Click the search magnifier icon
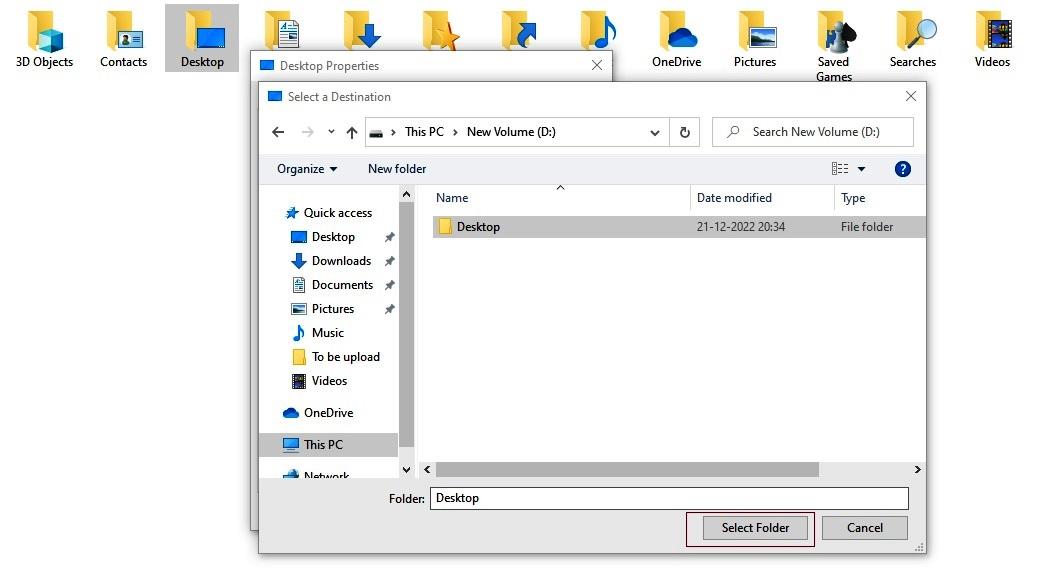The height and width of the screenshot is (569, 1061). click(733, 132)
